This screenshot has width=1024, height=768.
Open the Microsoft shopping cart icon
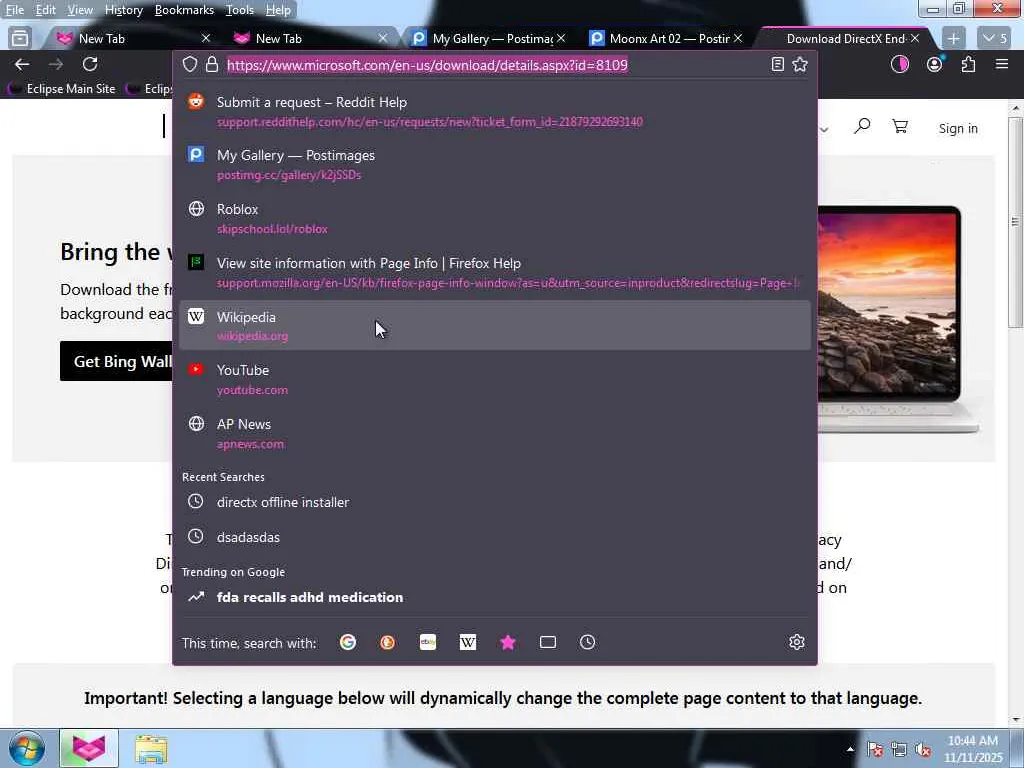point(900,126)
